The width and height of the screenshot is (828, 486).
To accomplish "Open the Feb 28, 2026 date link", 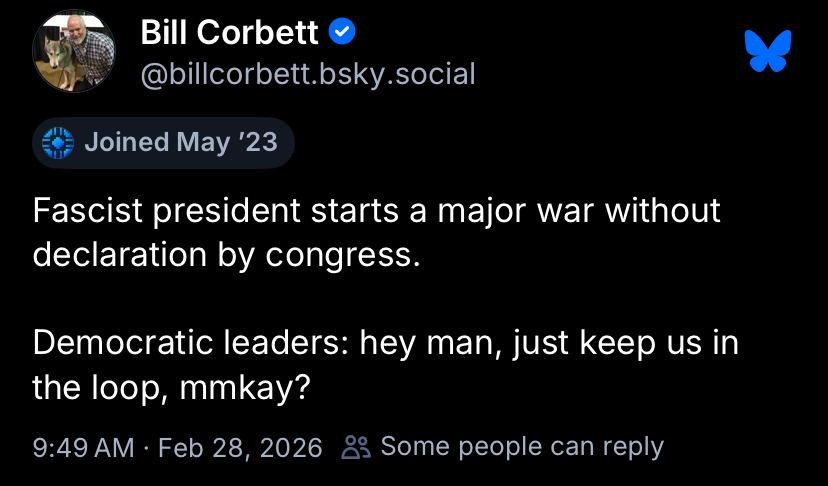I will [240, 447].
